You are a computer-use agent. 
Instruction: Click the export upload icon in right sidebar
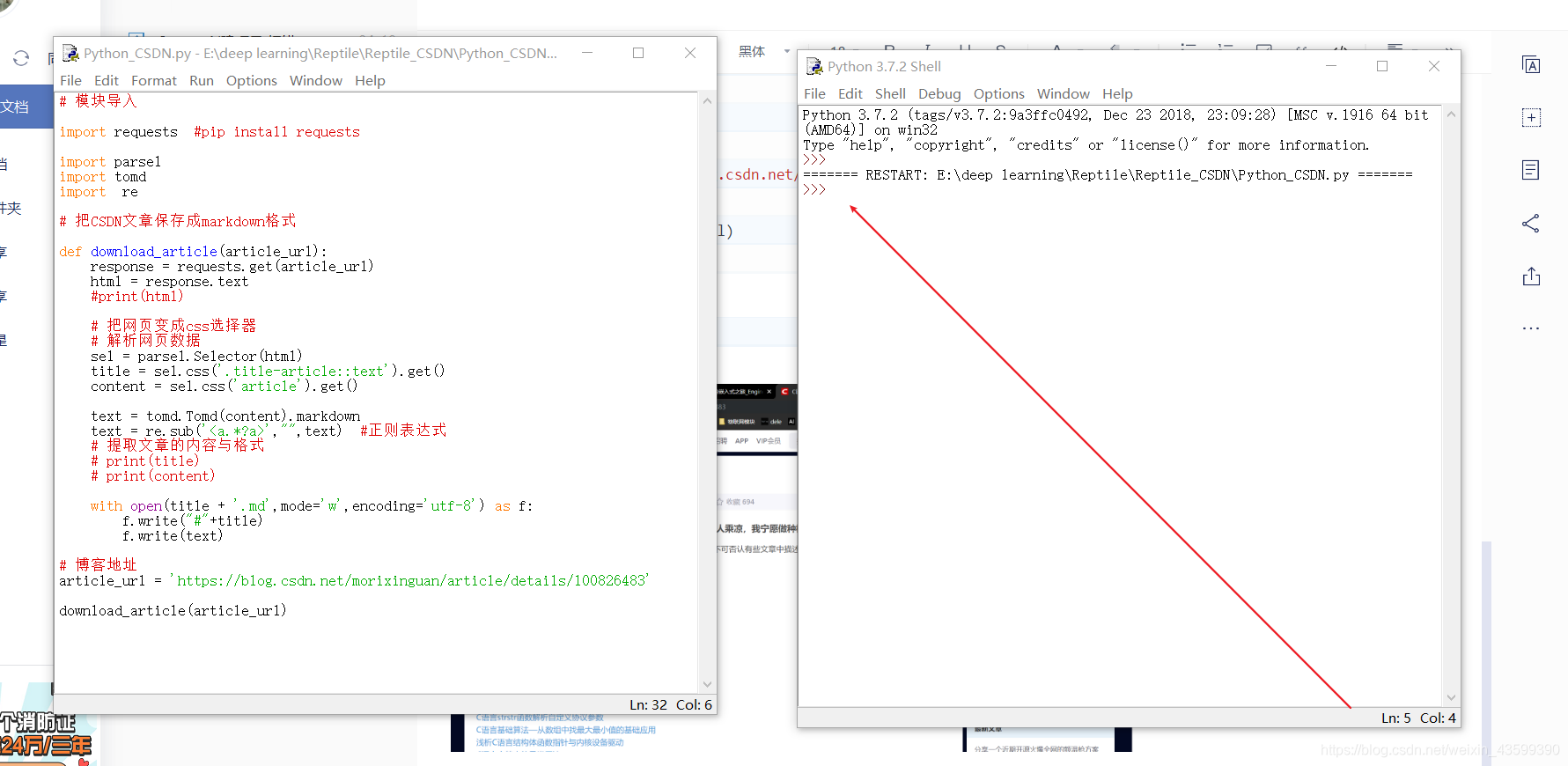[x=1531, y=276]
